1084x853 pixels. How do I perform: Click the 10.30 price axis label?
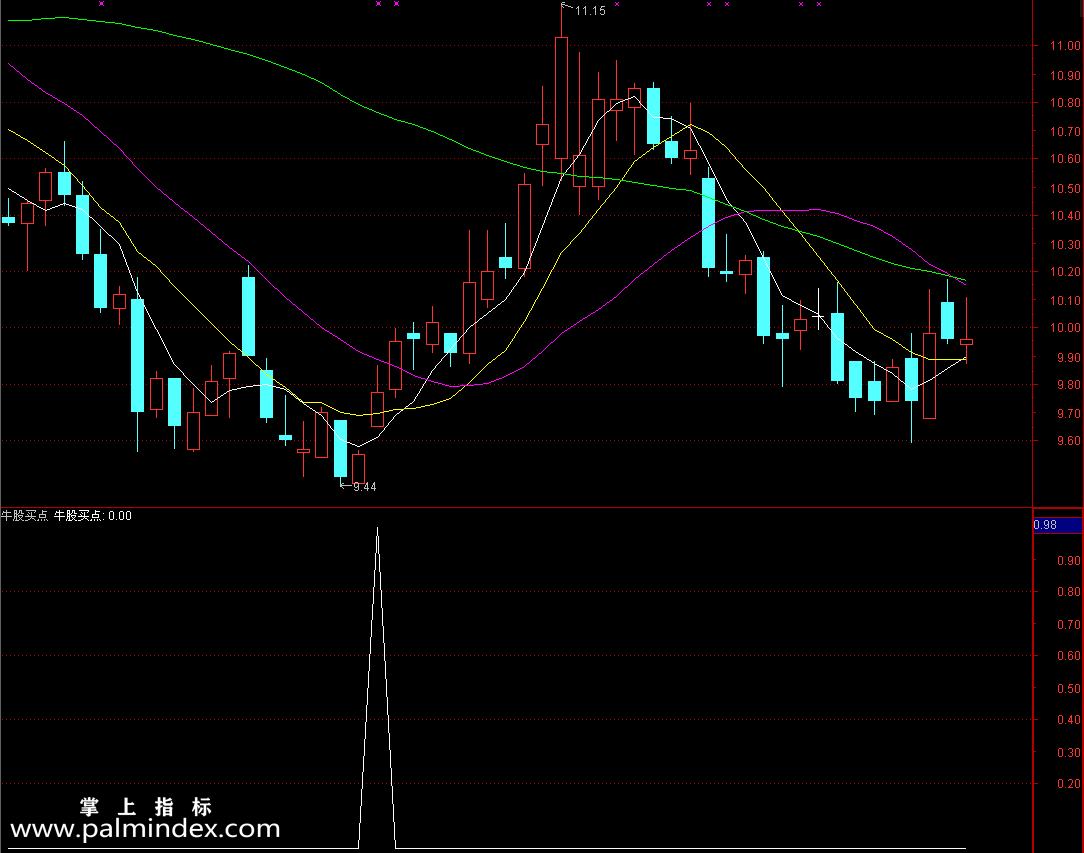coord(1065,244)
